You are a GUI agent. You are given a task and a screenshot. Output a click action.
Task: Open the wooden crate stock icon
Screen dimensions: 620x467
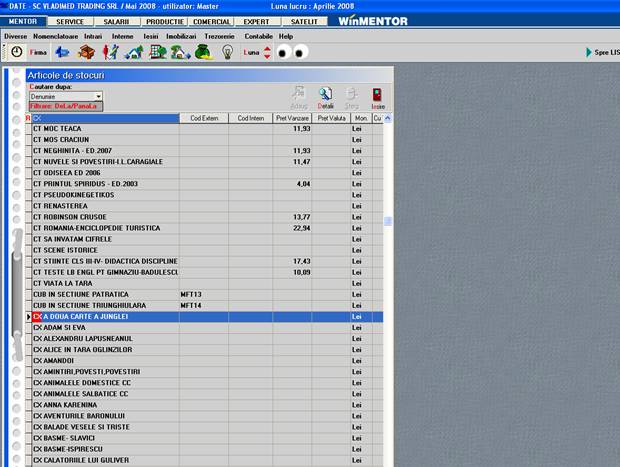86,52
